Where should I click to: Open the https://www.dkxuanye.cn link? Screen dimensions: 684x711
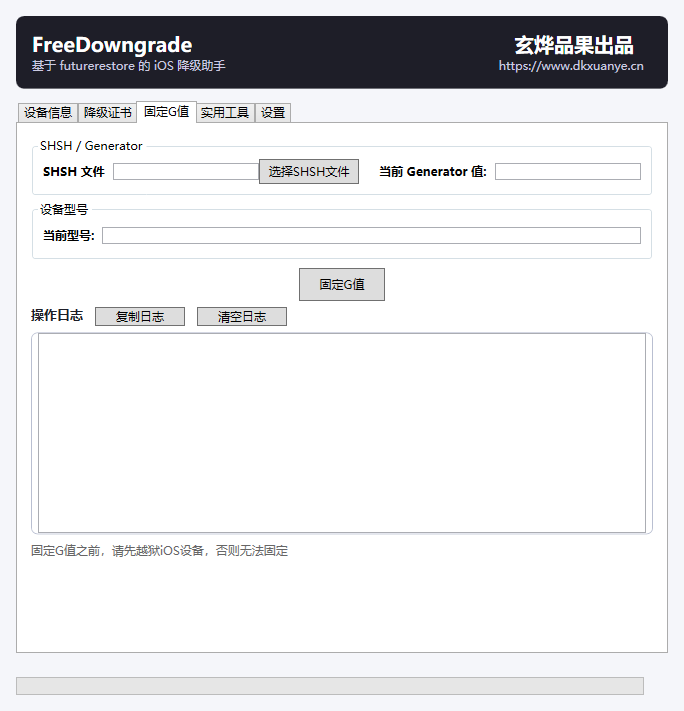[571, 66]
